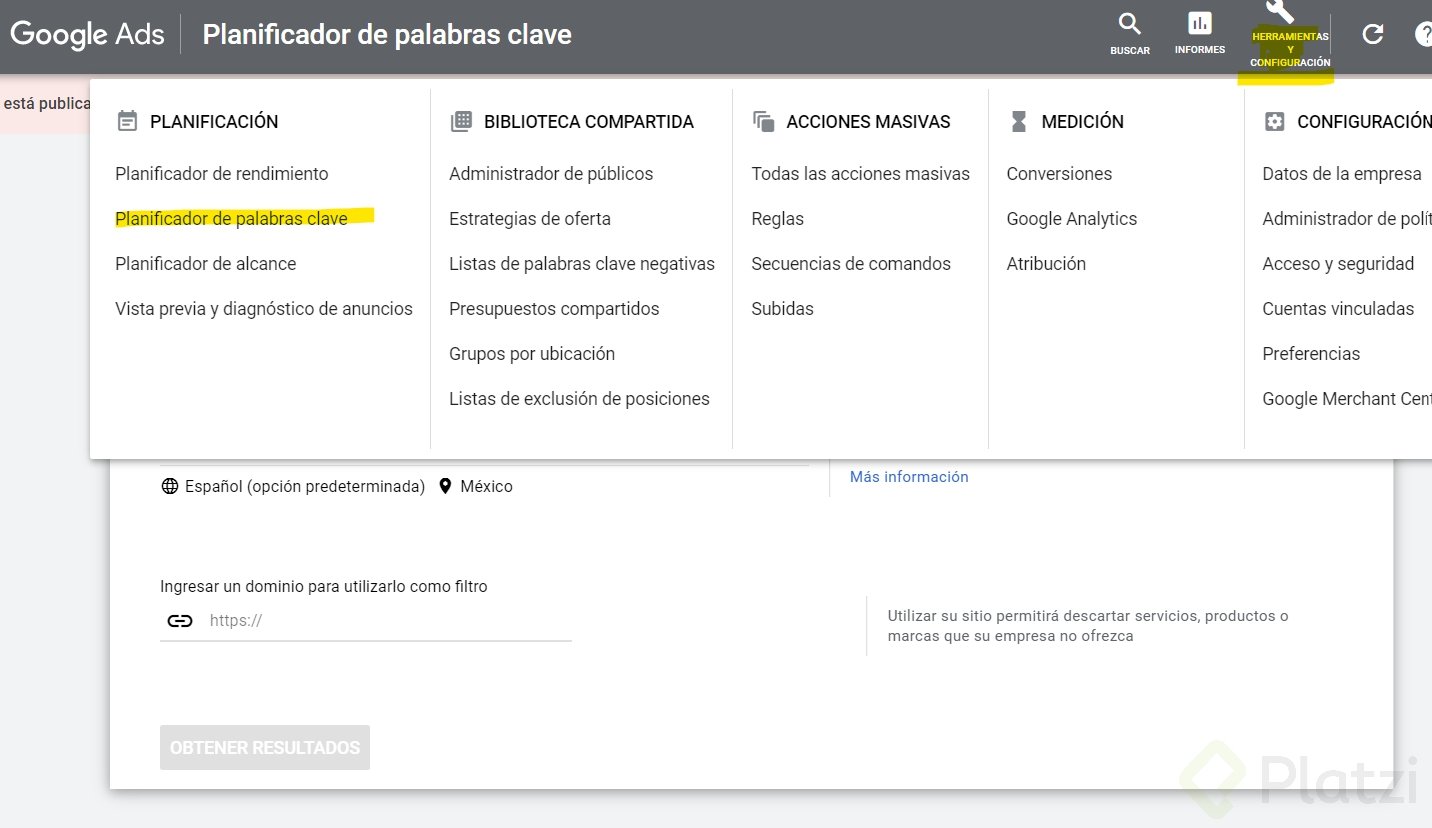Click the PLANIFICACIÓN section heading
This screenshot has width=1432, height=828.
(214, 122)
